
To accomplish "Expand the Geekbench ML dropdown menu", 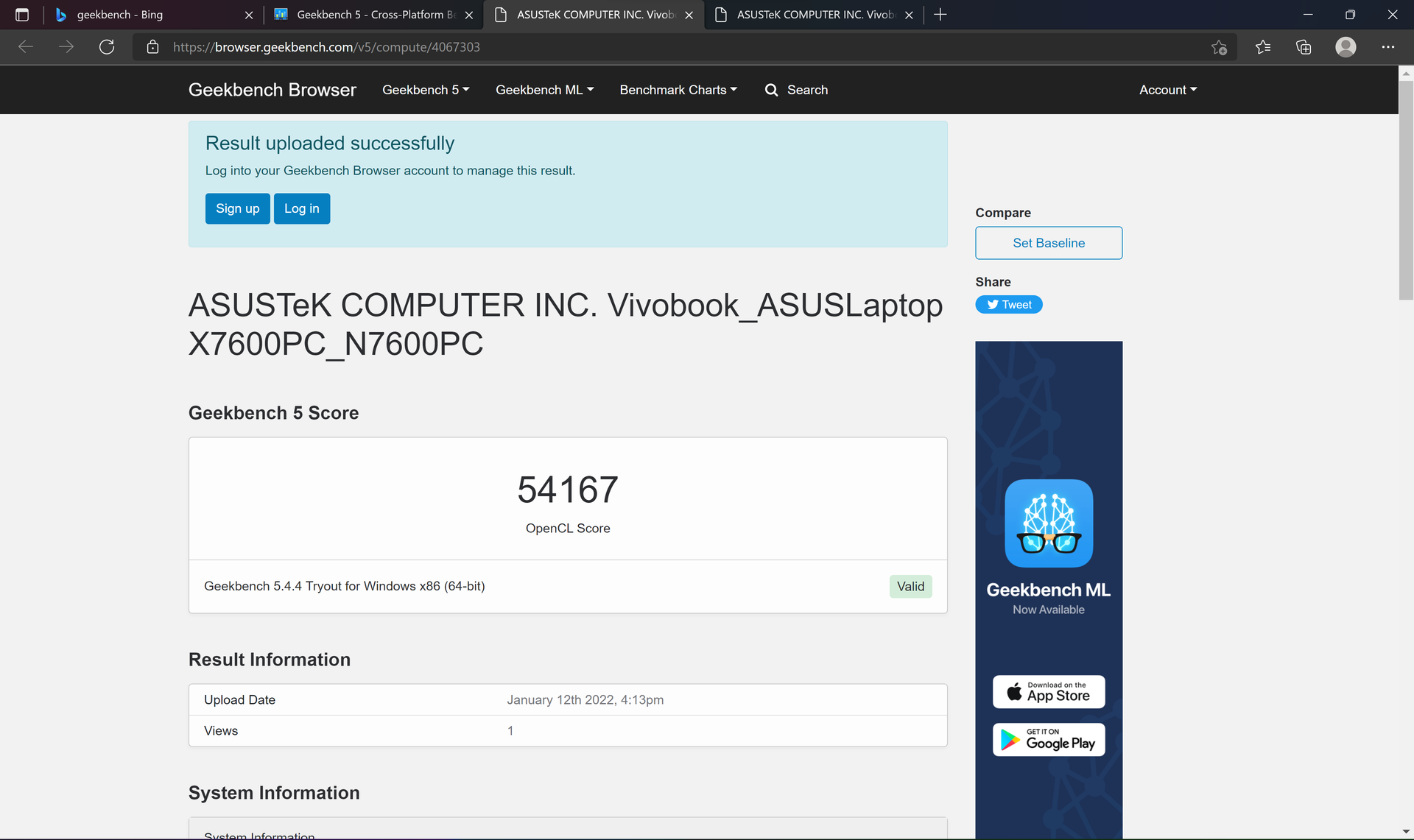I will tap(544, 90).
